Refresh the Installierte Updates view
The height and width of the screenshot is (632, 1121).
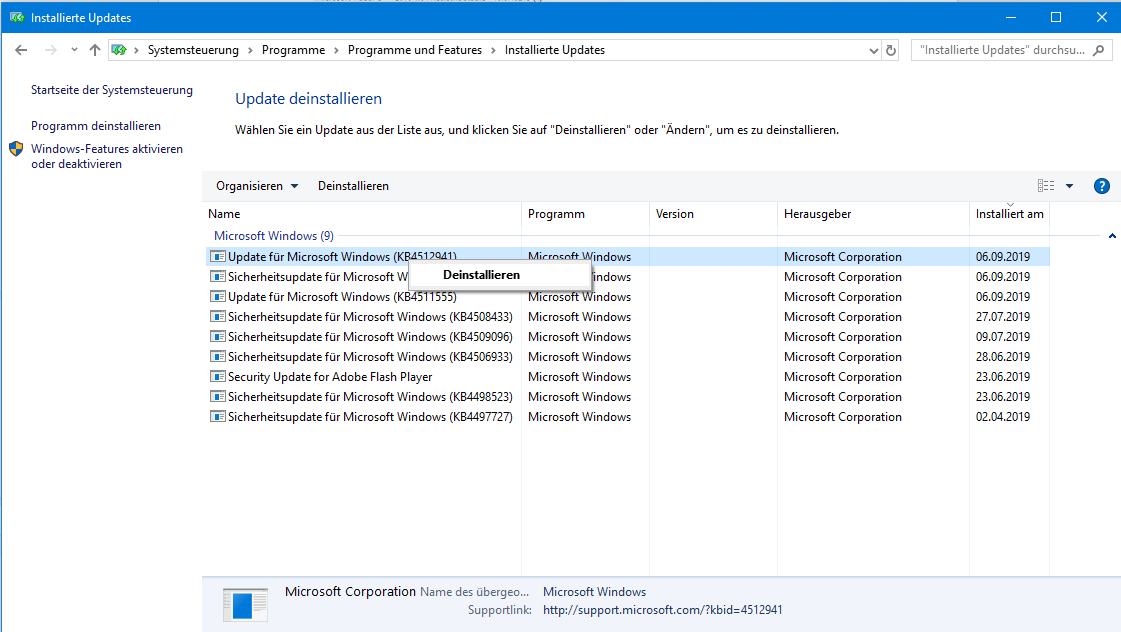pyautogui.click(x=891, y=50)
